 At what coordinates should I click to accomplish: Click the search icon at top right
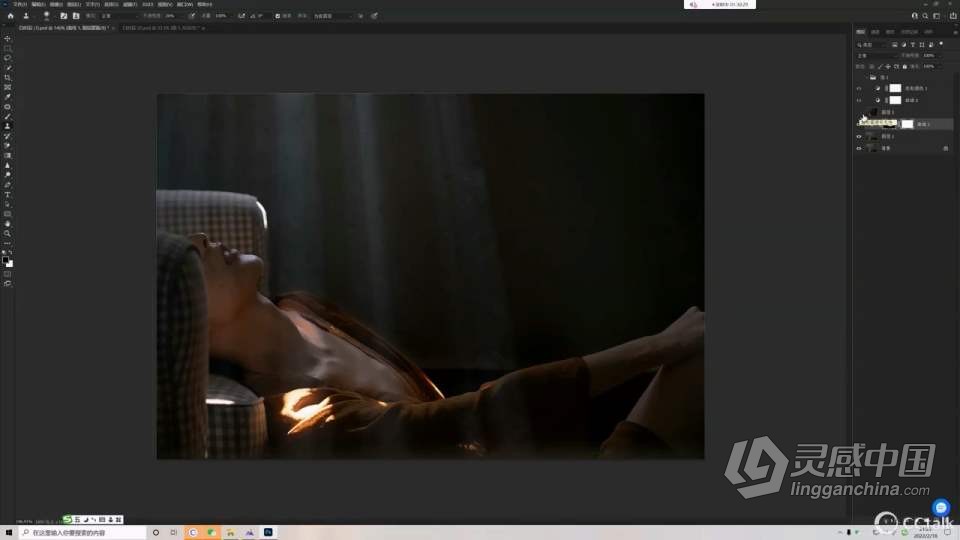(x=925, y=16)
